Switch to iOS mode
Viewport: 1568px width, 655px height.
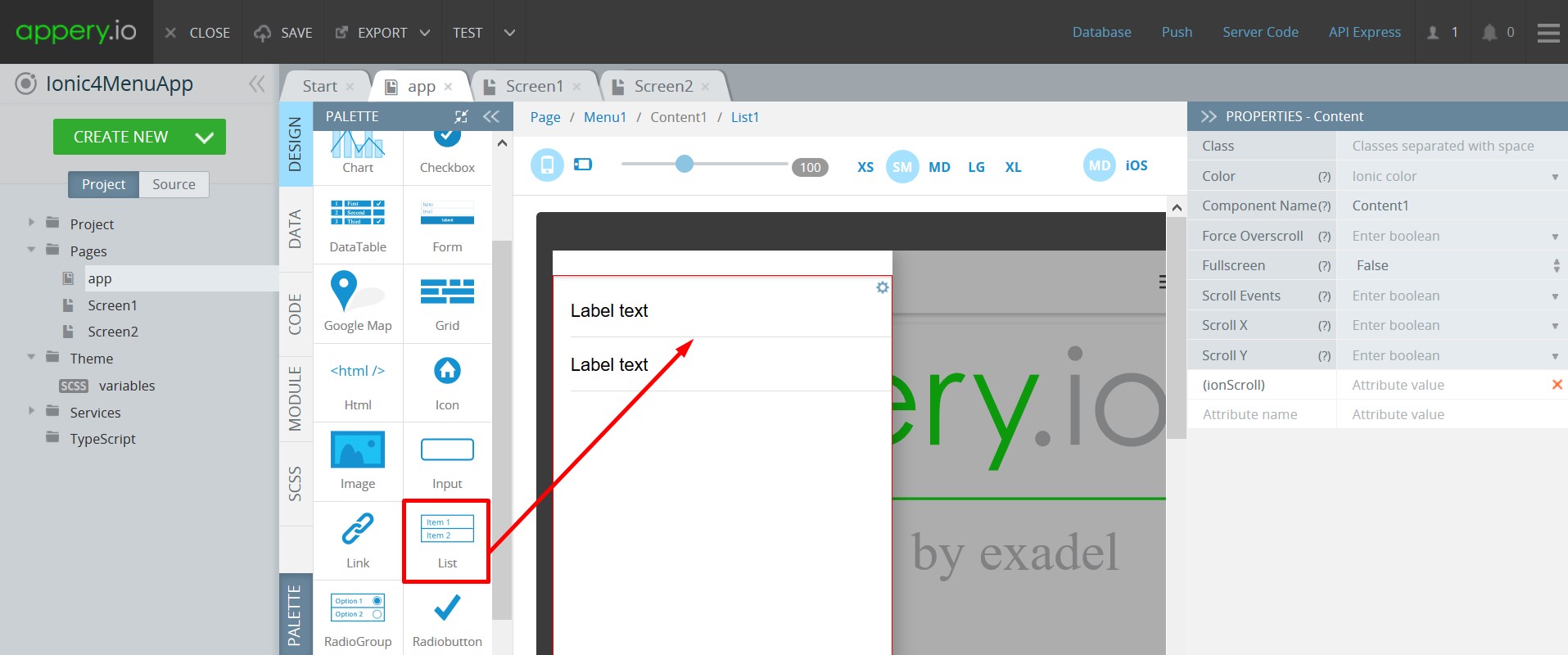pos(1136,165)
